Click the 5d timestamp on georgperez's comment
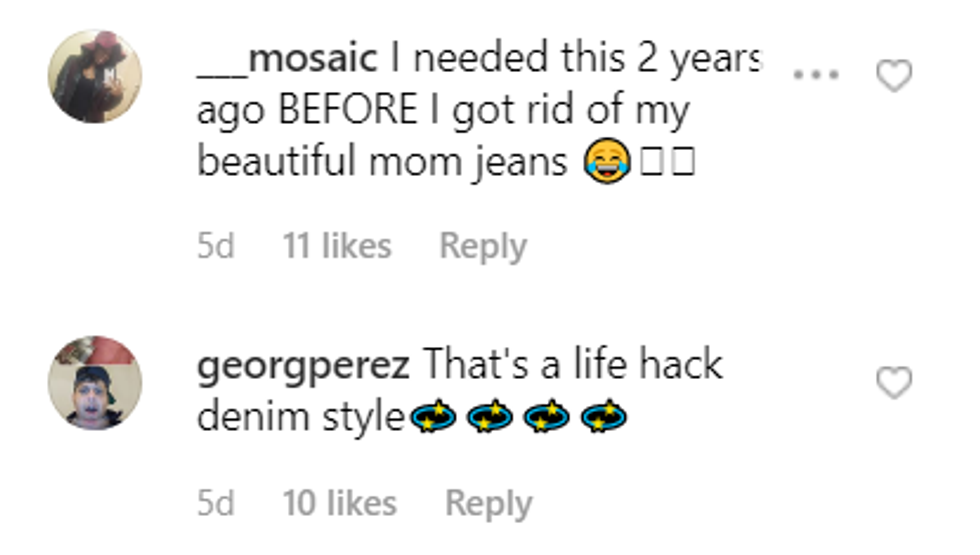This screenshot has width=980, height=555. [216, 503]
